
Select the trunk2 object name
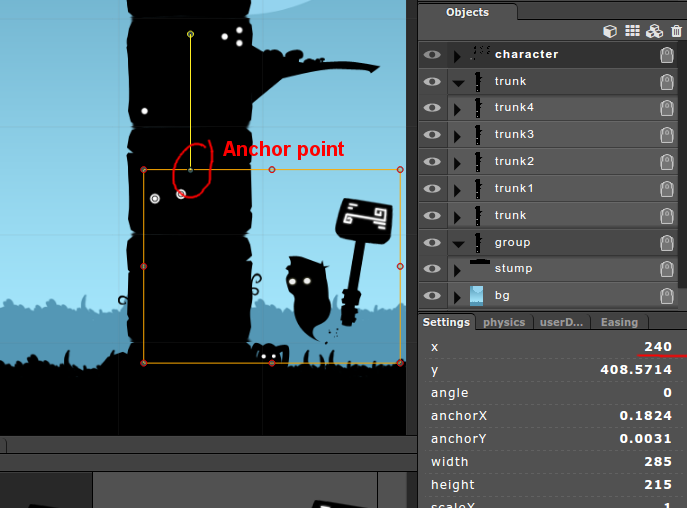514,161
